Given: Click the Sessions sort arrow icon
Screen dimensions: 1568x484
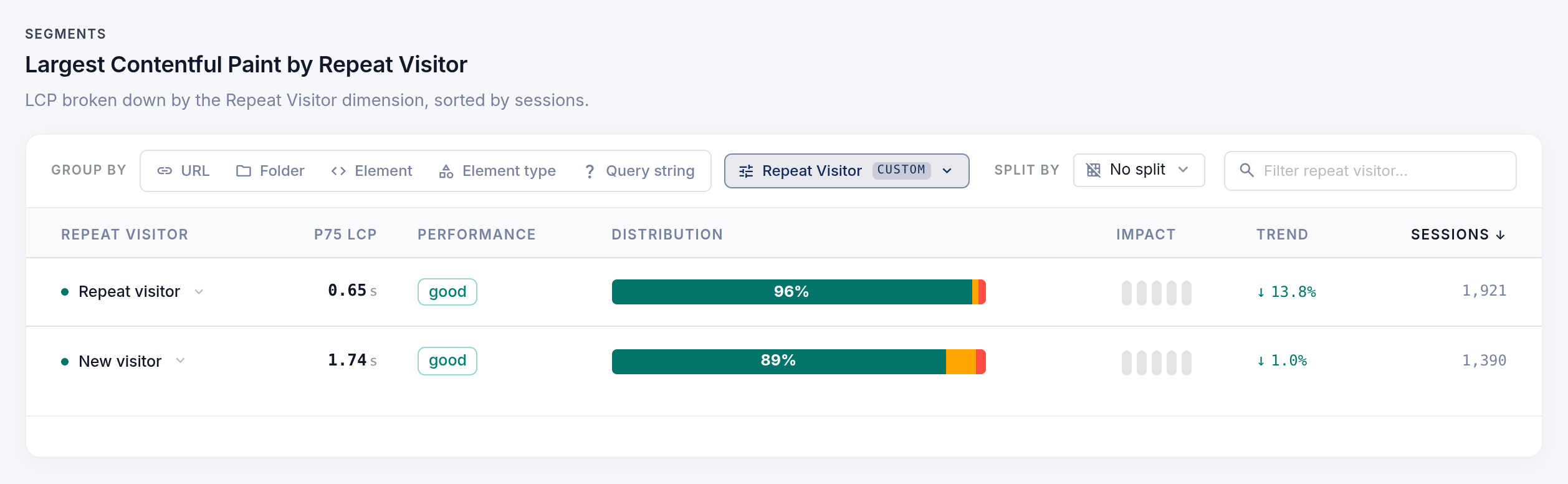Looking at the screenshot, I should [1500, 235].
